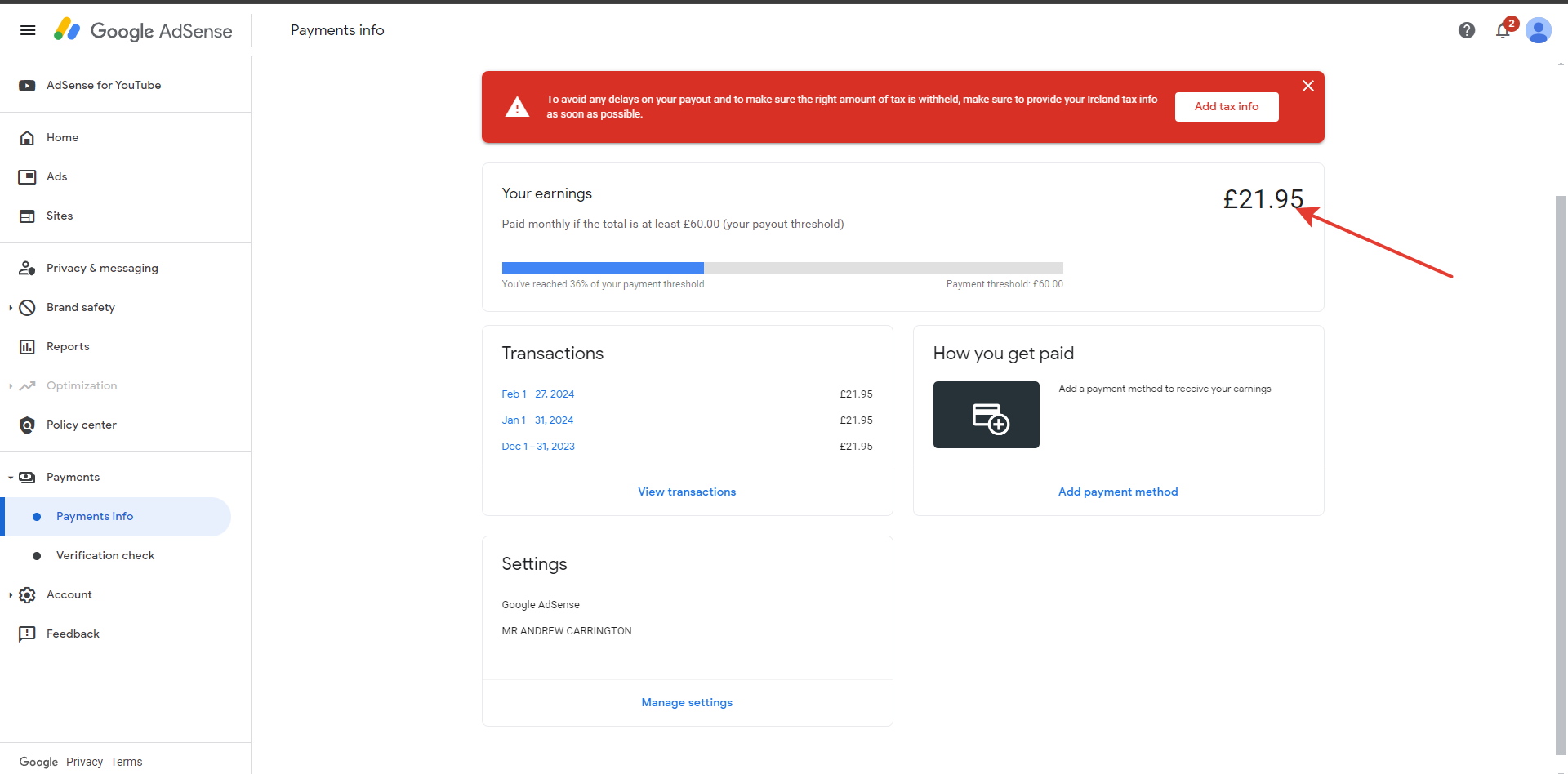Viewport: 1568px width, 774px height.
Task: Open the Terms footer link
Action: pos(127,762)
